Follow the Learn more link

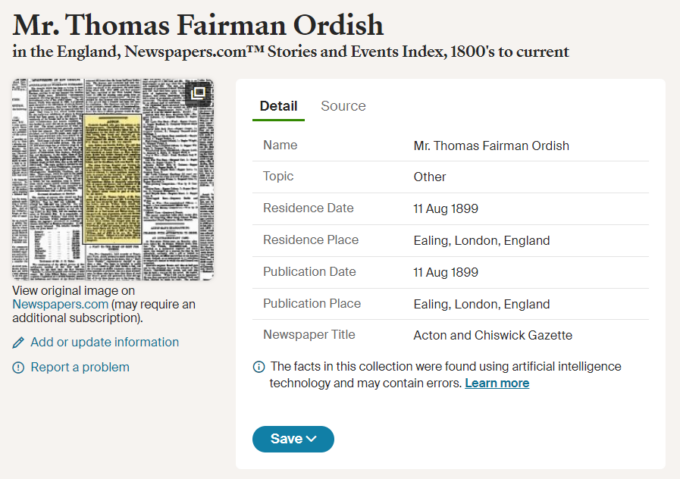click(497, 383)
